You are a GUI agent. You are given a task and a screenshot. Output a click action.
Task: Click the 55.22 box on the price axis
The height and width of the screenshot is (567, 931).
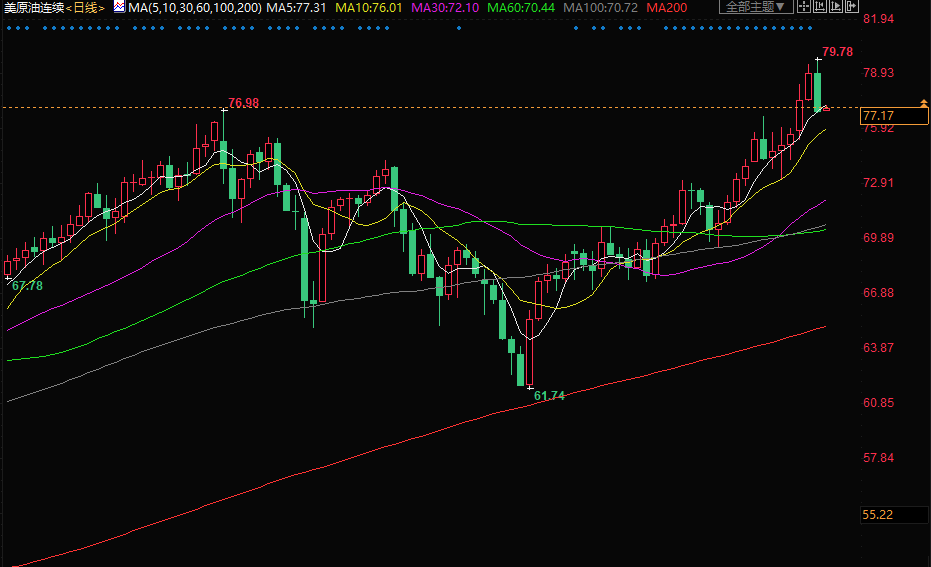coord(878,515)
